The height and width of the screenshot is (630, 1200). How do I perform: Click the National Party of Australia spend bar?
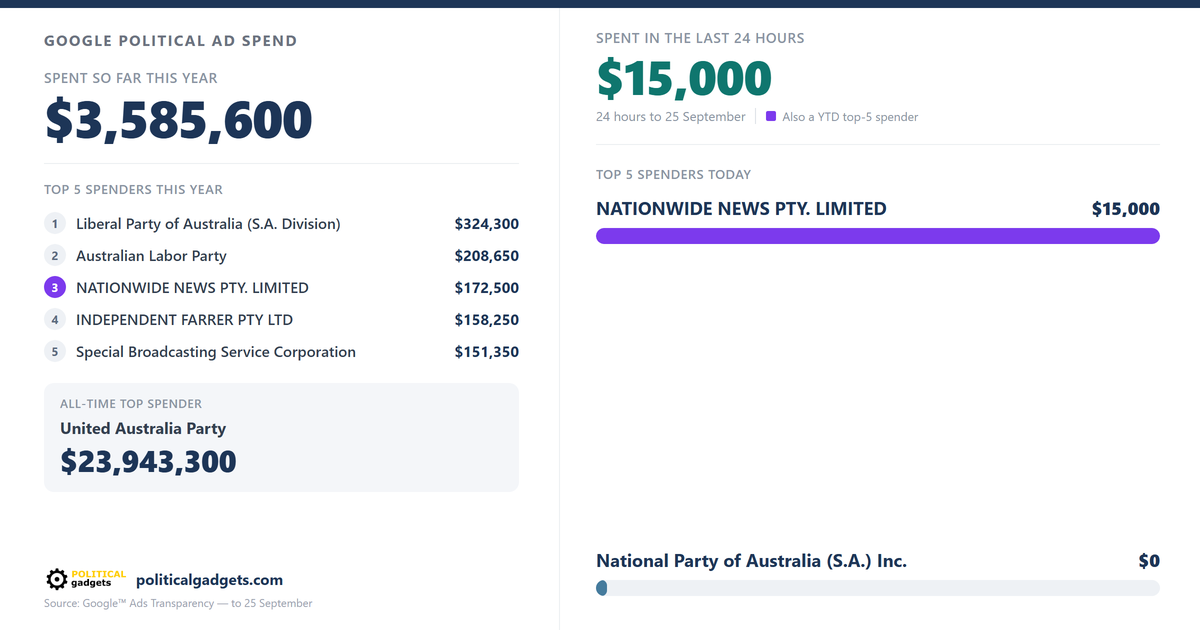(878, 588)
